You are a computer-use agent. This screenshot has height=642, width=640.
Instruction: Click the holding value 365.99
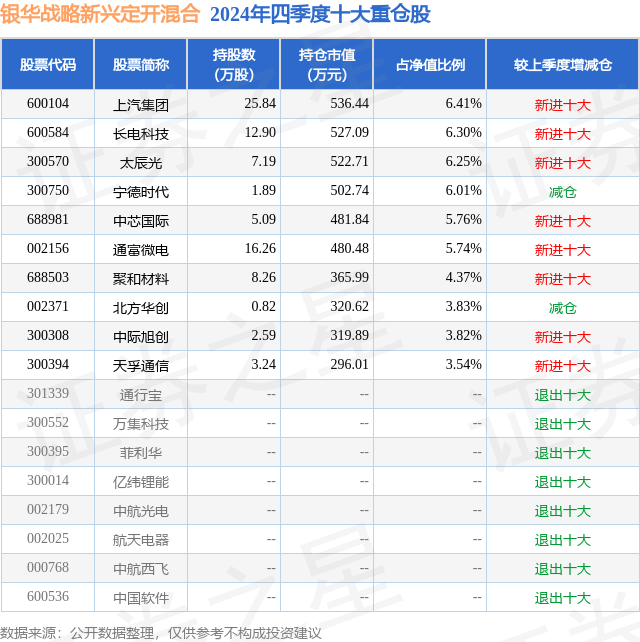click(349, 278)
